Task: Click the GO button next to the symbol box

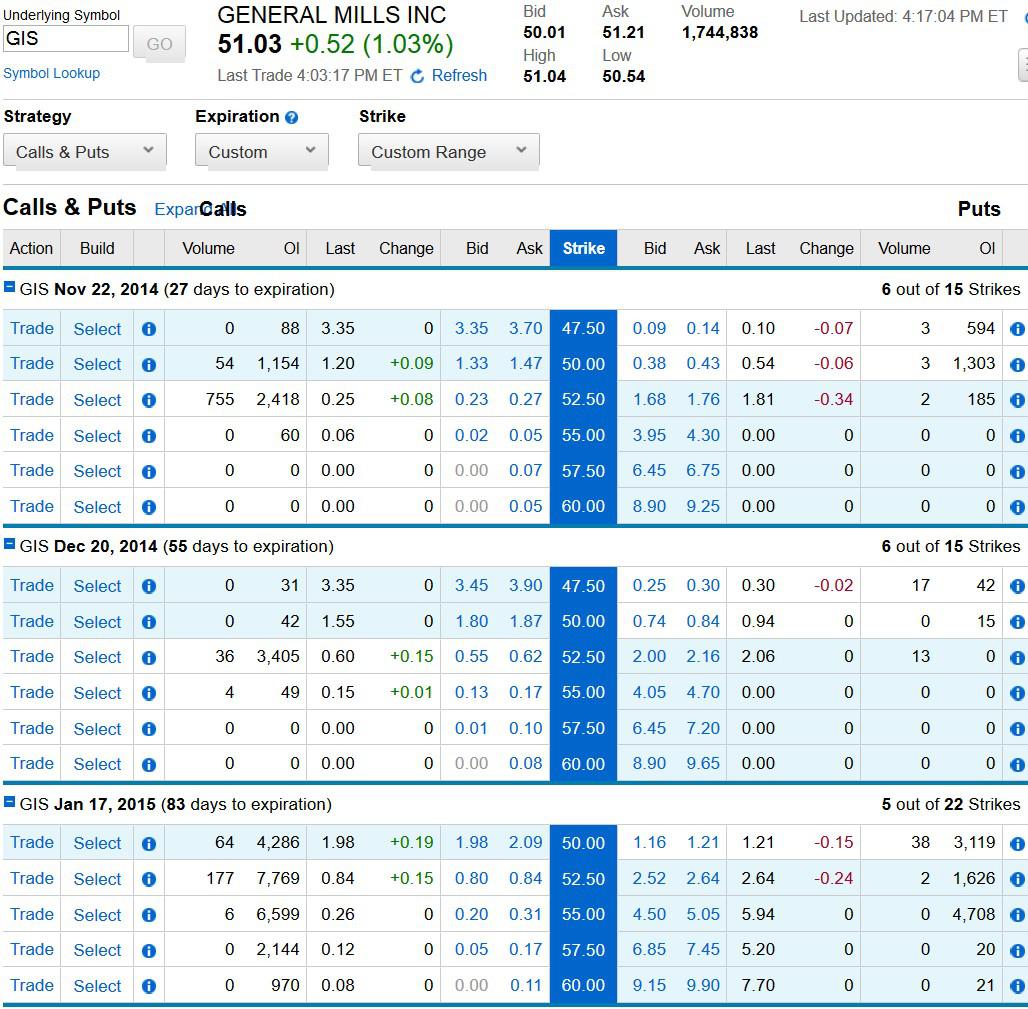Action: (x=159, y=43)
